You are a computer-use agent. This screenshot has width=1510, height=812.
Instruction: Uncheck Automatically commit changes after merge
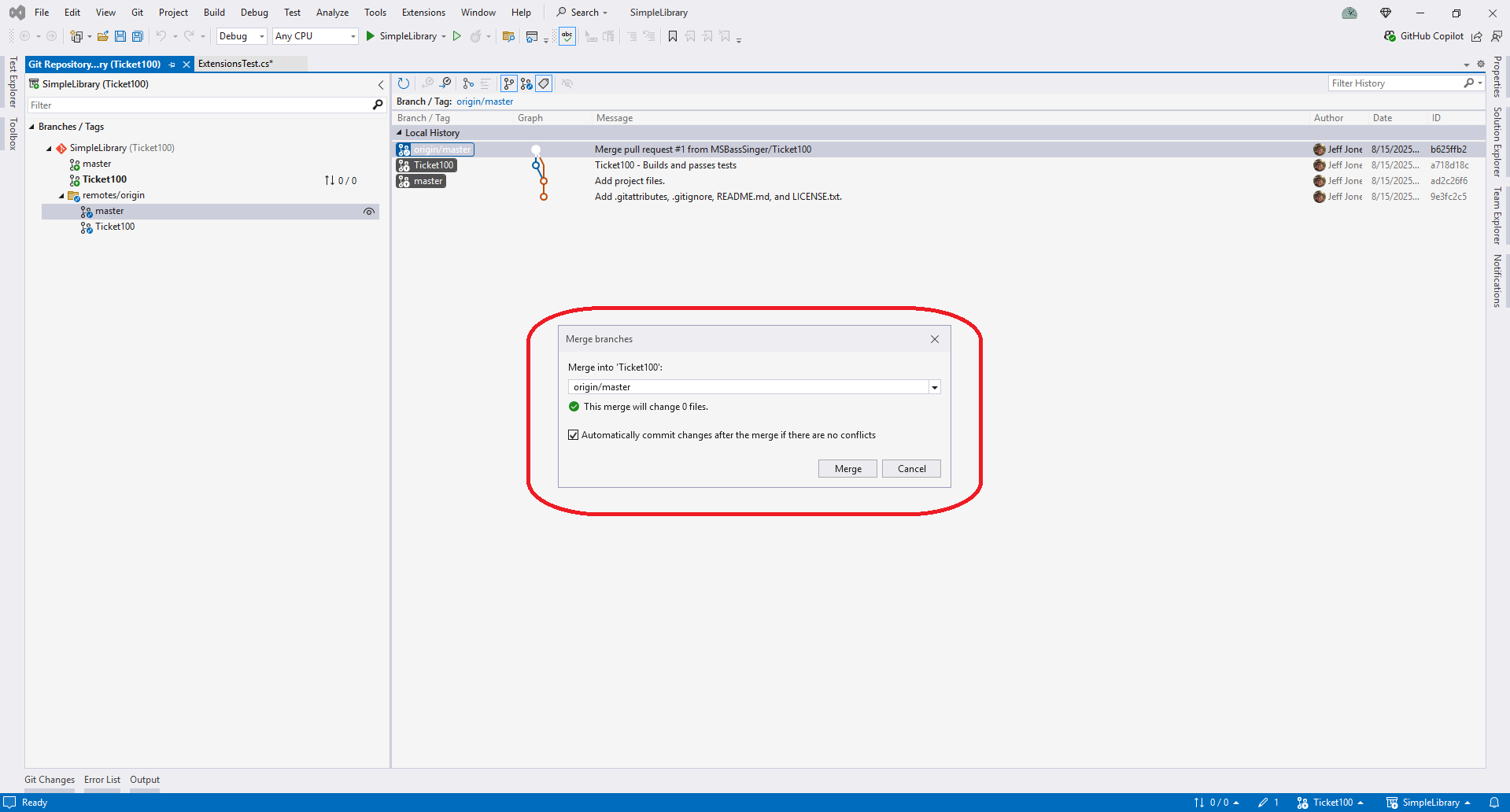(574, 435)
